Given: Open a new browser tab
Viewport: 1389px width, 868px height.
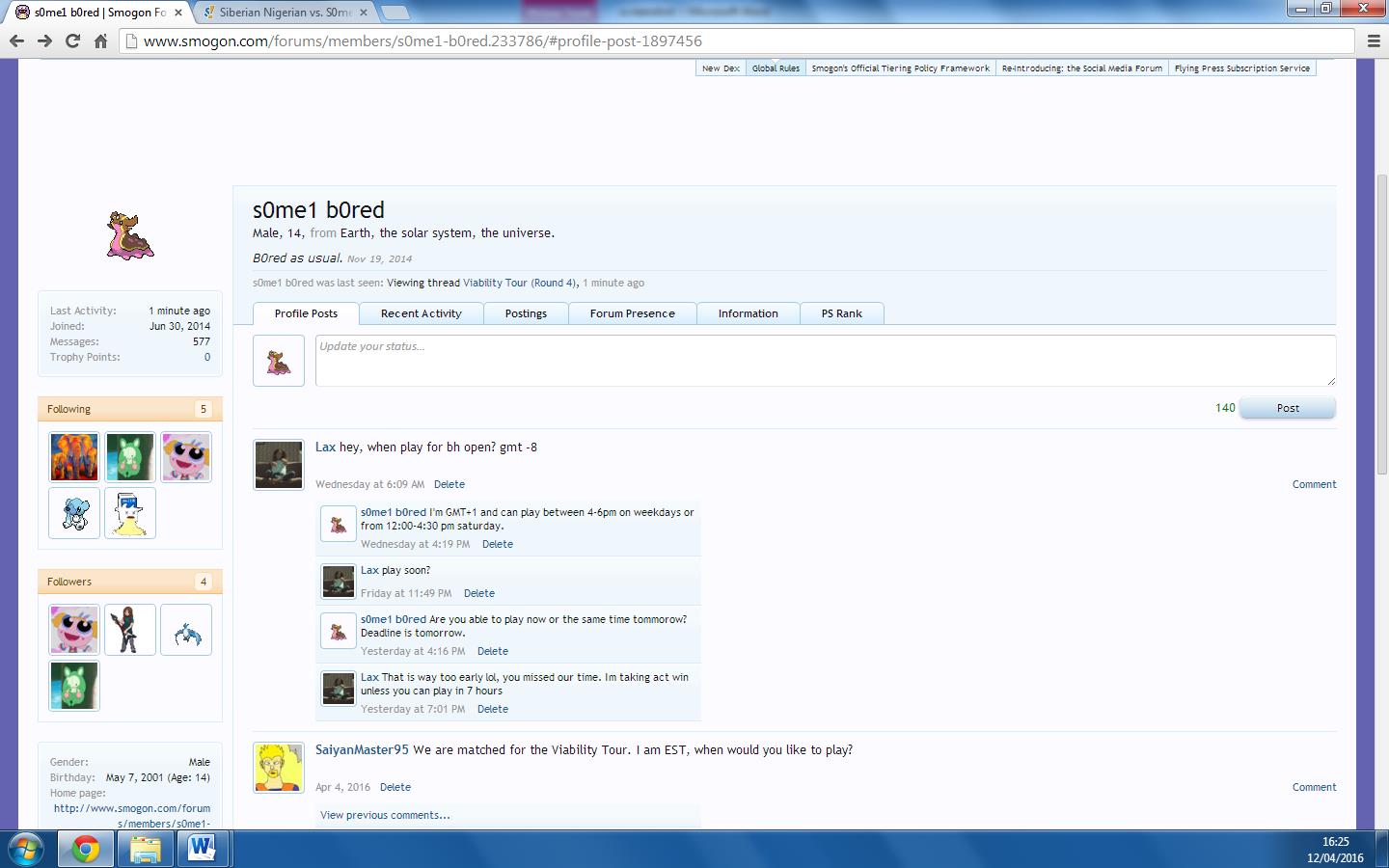Looking at the screenshot, I should click(x=395, y=13).
